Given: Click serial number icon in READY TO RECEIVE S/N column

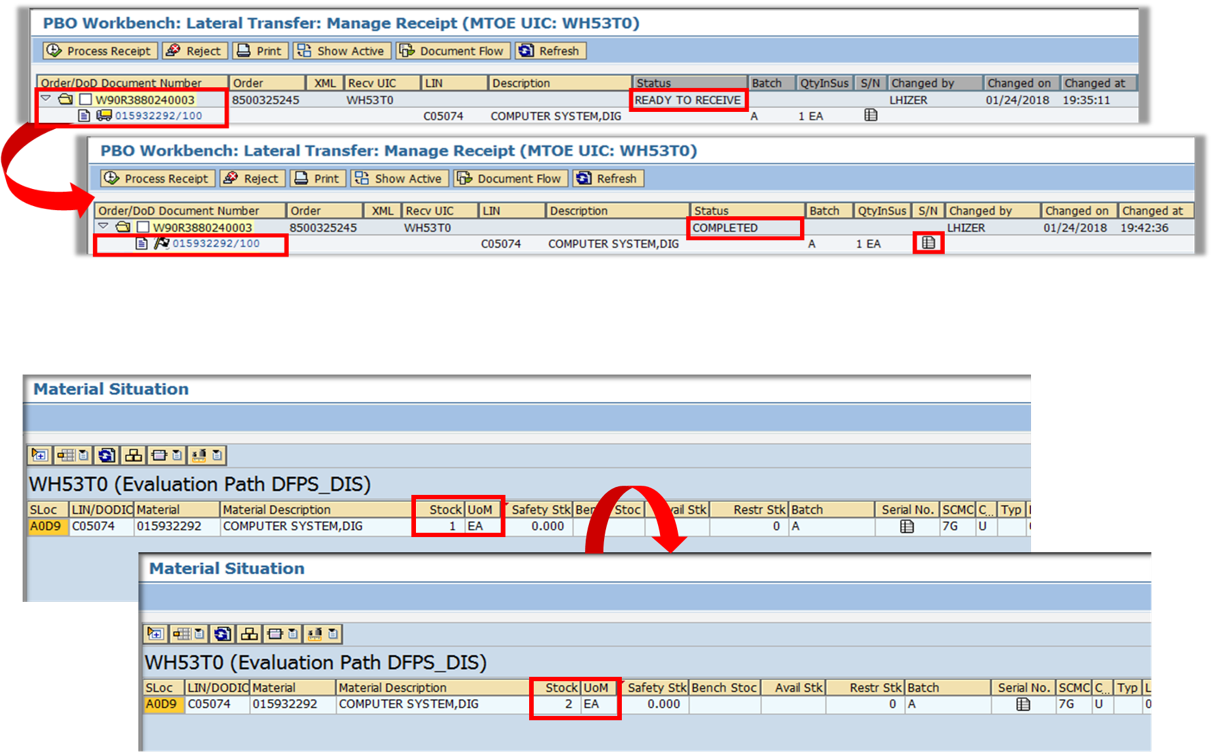Looking at the screenshot, I should tap(870, 116).
